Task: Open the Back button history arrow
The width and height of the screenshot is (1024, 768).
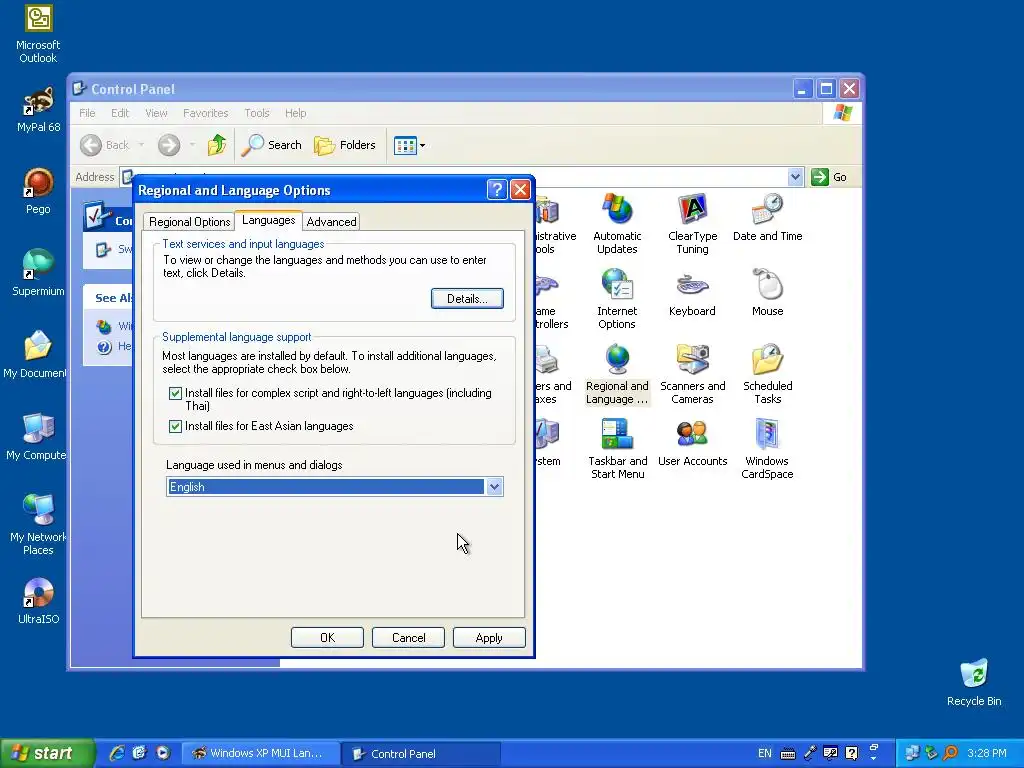Action: tap(141, 145)
